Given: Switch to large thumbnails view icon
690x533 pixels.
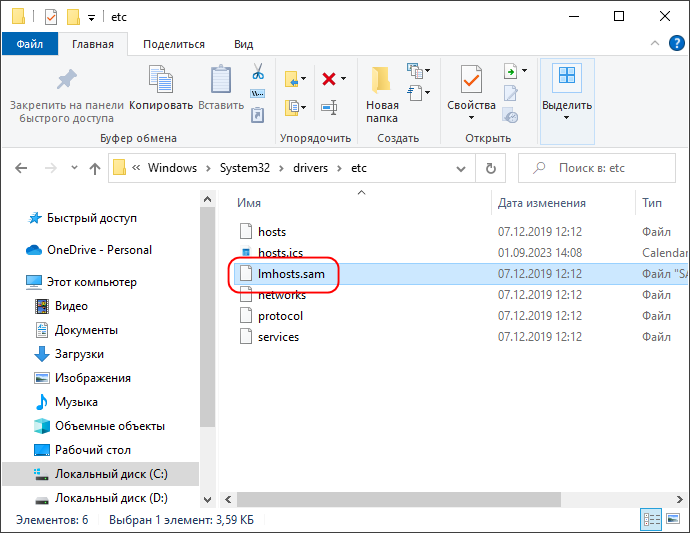Looking at the screenshot, I should pos(673,520).
